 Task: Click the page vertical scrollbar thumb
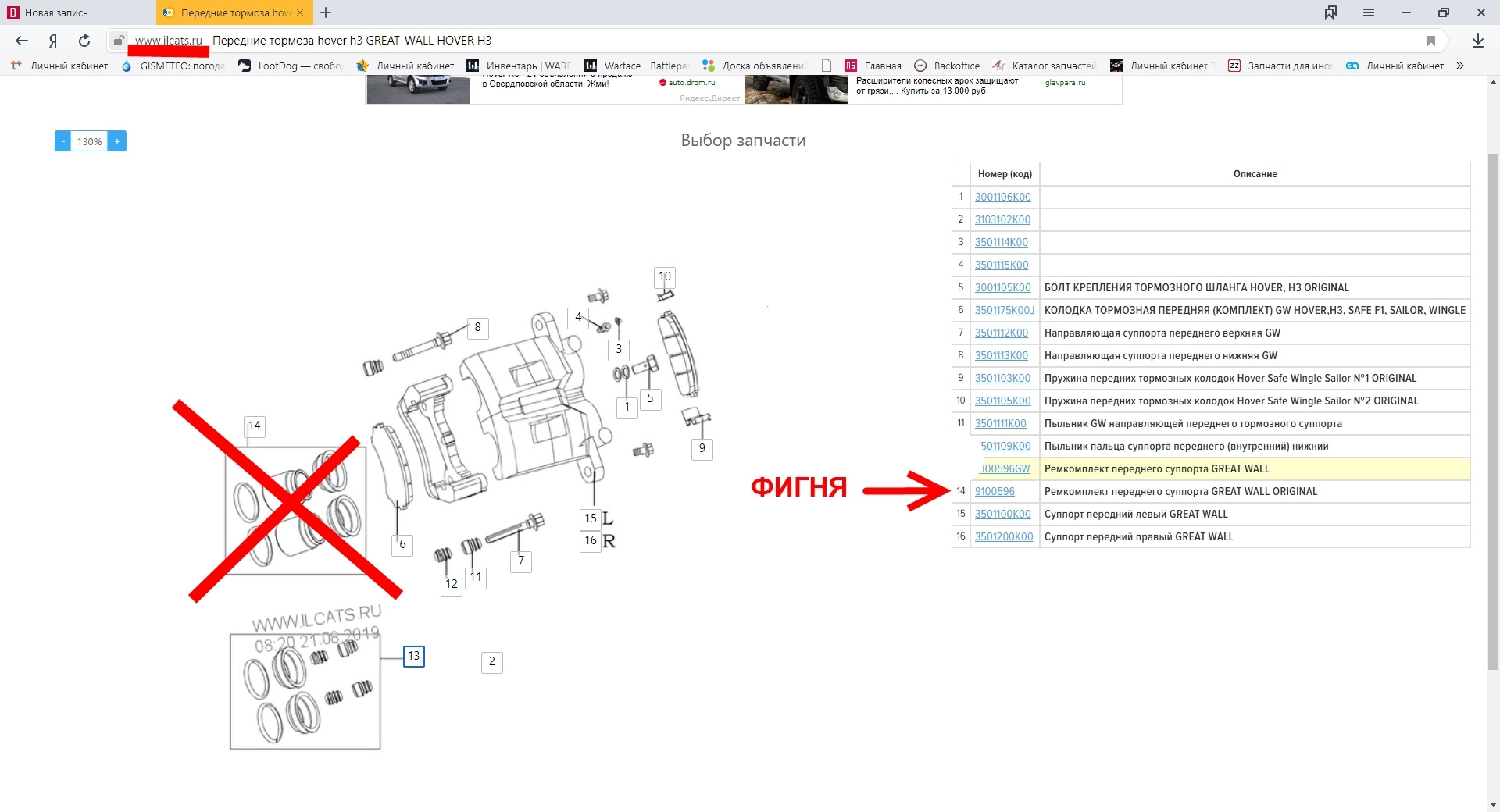(x=1493, y=411)
